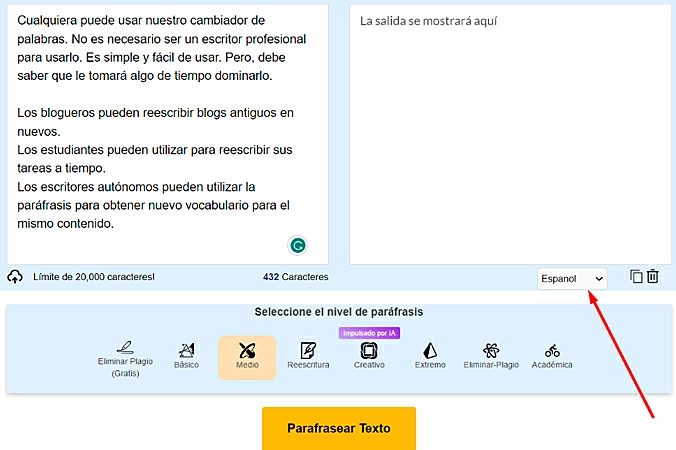This screenshot has width=676, height=450.
Task: Delete text using the trash icon
Action: pos(653,277)
